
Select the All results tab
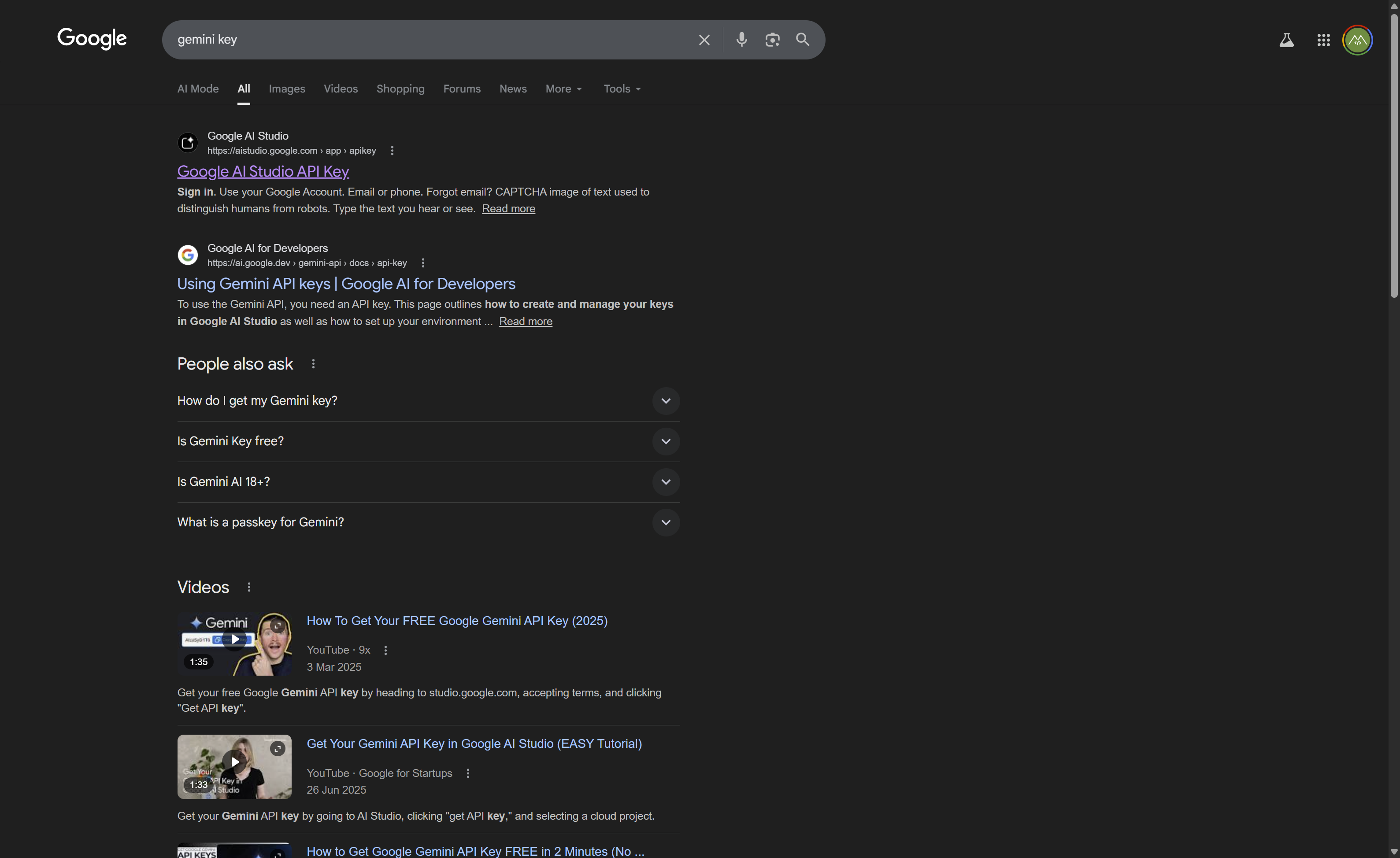click(x=244, y=89)
